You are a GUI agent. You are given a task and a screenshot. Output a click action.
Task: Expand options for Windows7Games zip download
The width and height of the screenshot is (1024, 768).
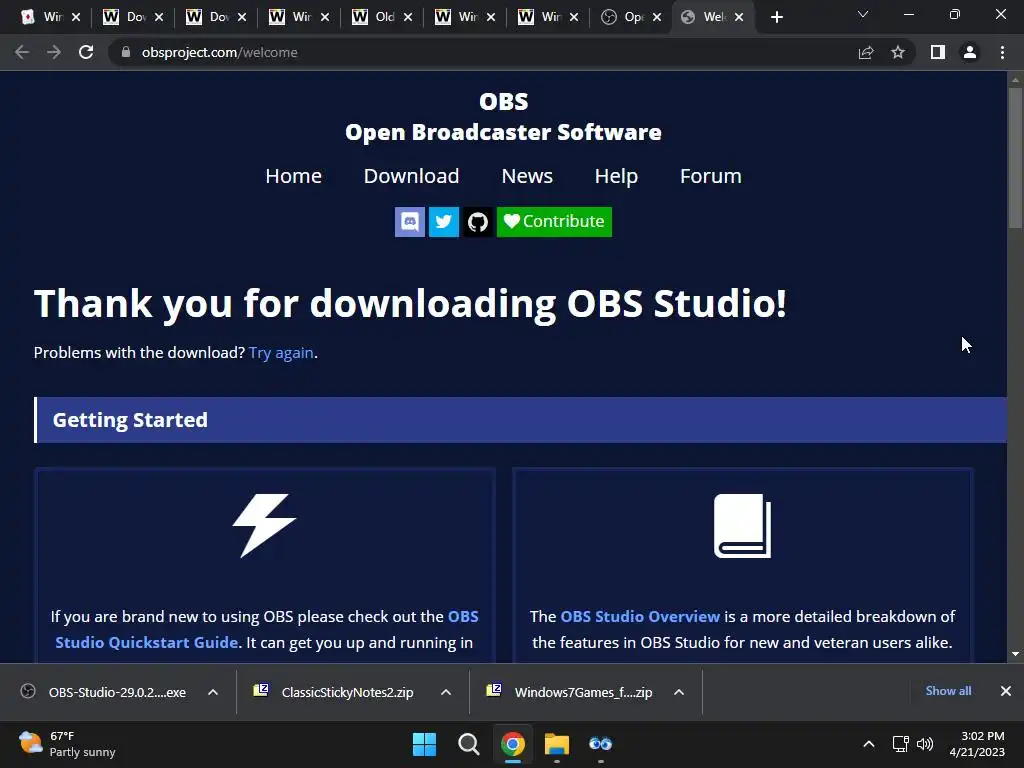click(x=679, y=692)
